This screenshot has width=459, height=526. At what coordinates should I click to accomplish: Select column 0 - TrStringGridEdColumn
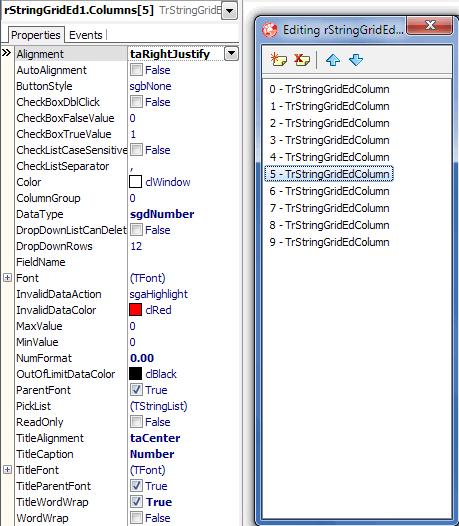[329, 89]
